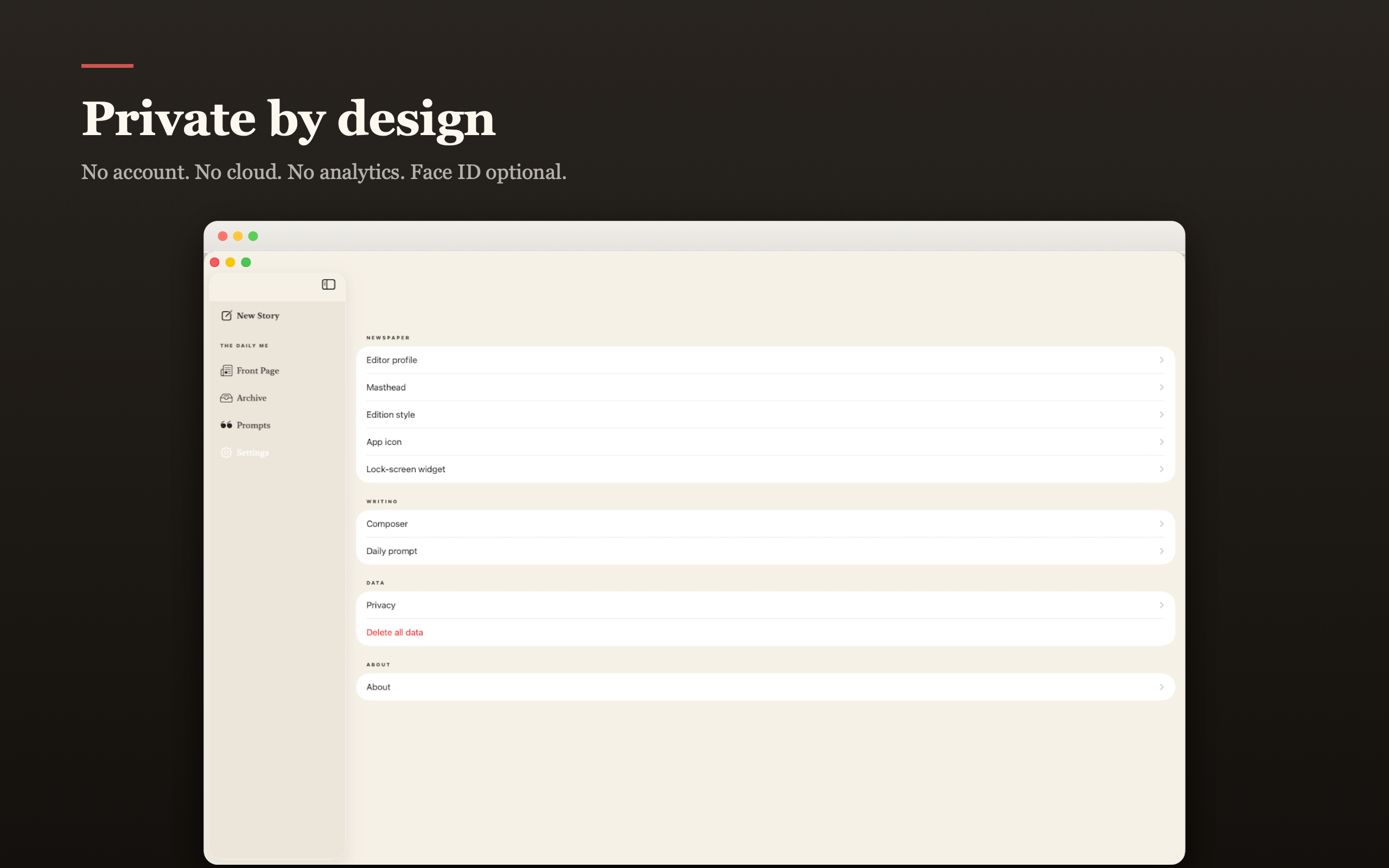Close the inner window with red button

(x=215, y=263)
